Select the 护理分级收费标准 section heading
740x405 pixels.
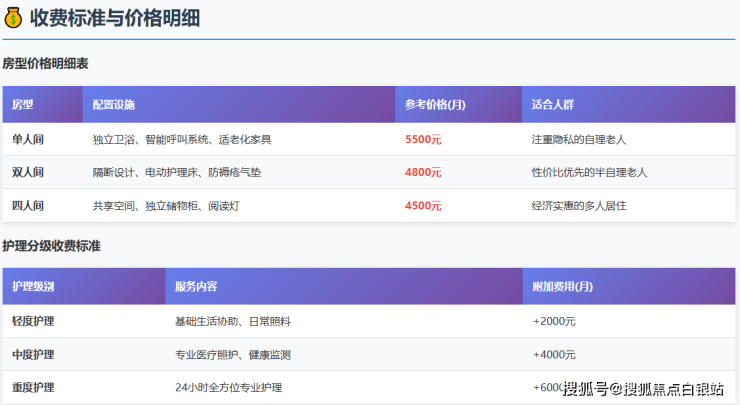51,246
